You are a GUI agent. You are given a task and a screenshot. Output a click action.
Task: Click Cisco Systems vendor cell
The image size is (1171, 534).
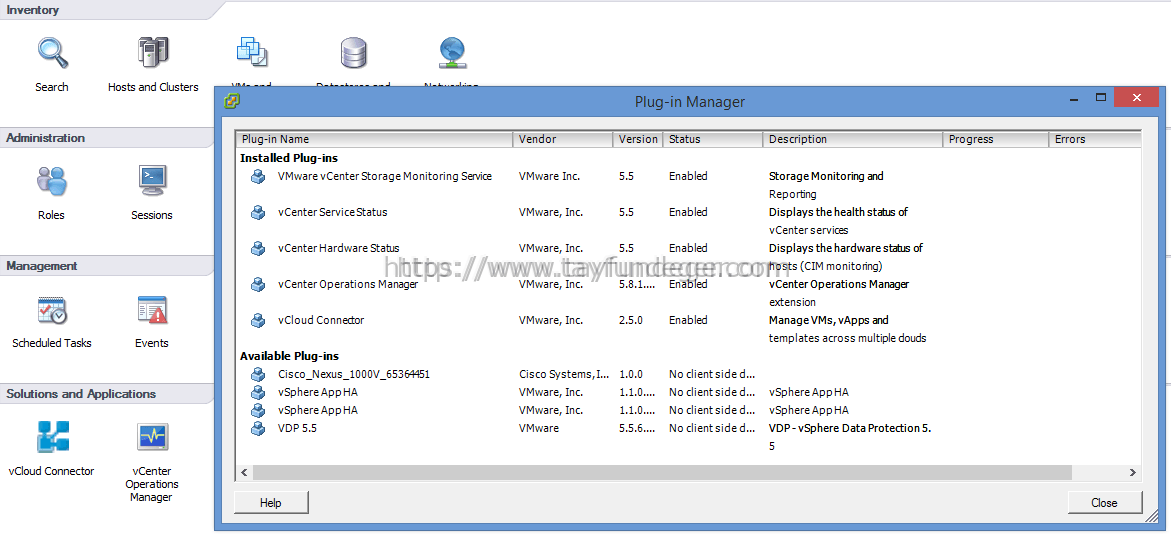point(564,374)
